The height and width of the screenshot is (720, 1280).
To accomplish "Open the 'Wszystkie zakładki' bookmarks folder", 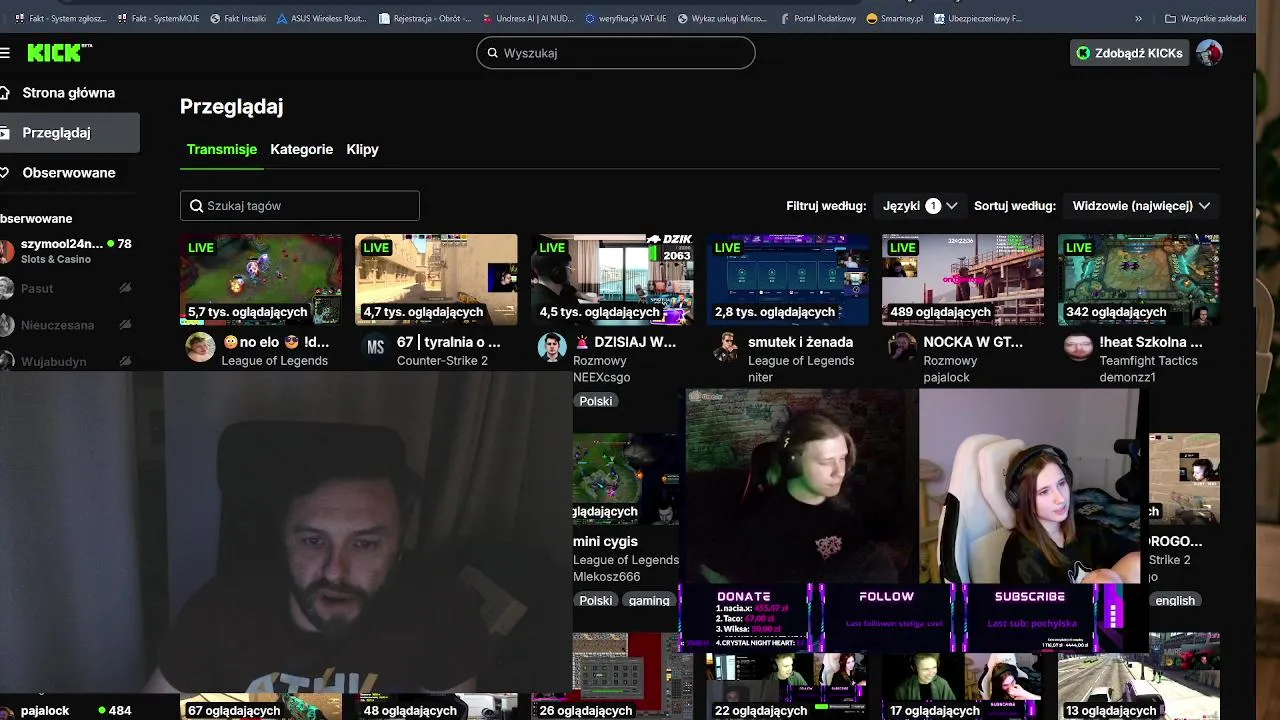I will [x=1205, y=18].
